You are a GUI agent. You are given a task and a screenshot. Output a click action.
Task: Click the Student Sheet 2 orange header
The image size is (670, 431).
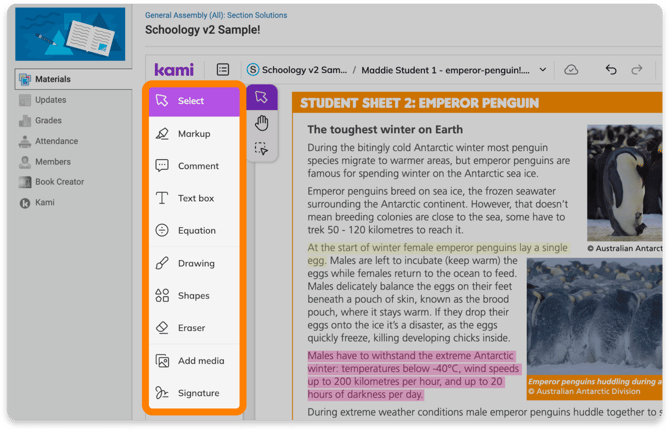(x=477, y=103)
